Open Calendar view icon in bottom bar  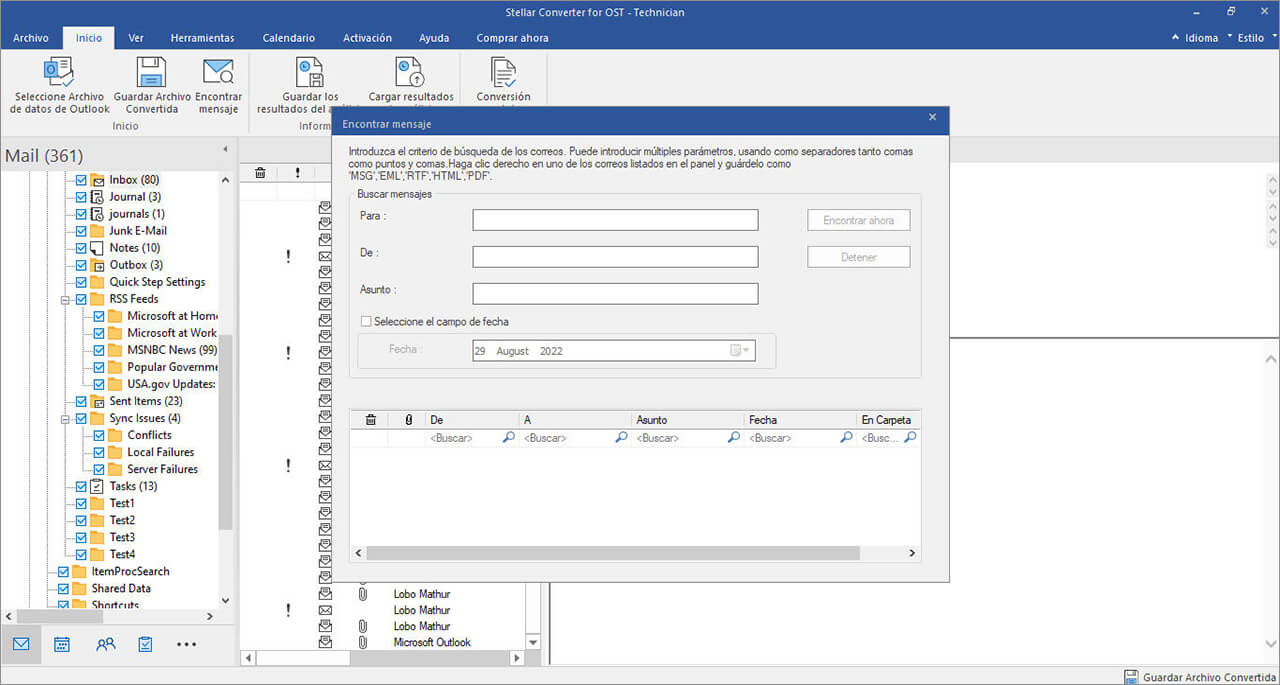pos(62,644)
